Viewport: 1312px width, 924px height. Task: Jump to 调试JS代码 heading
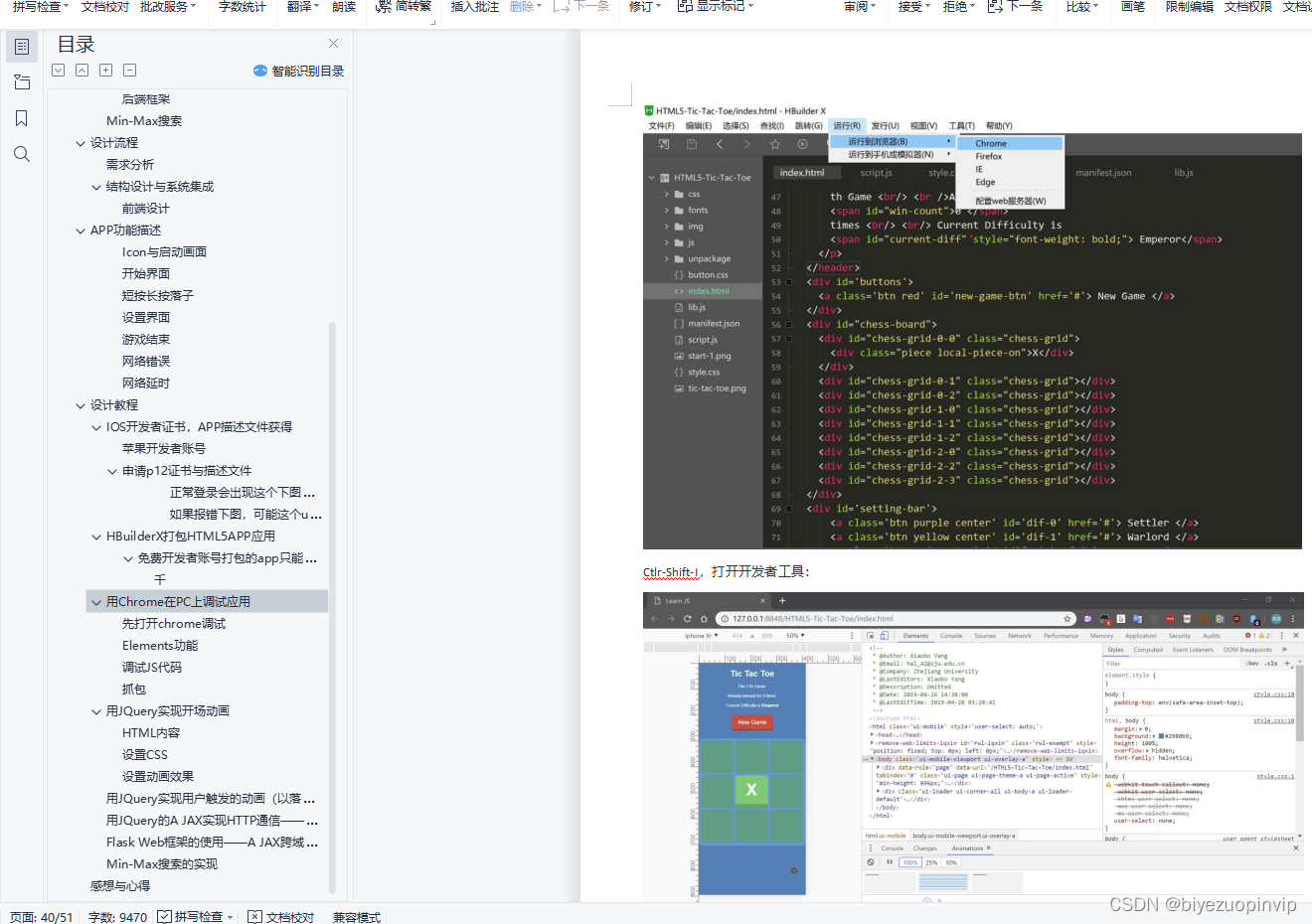coord(152,668)
